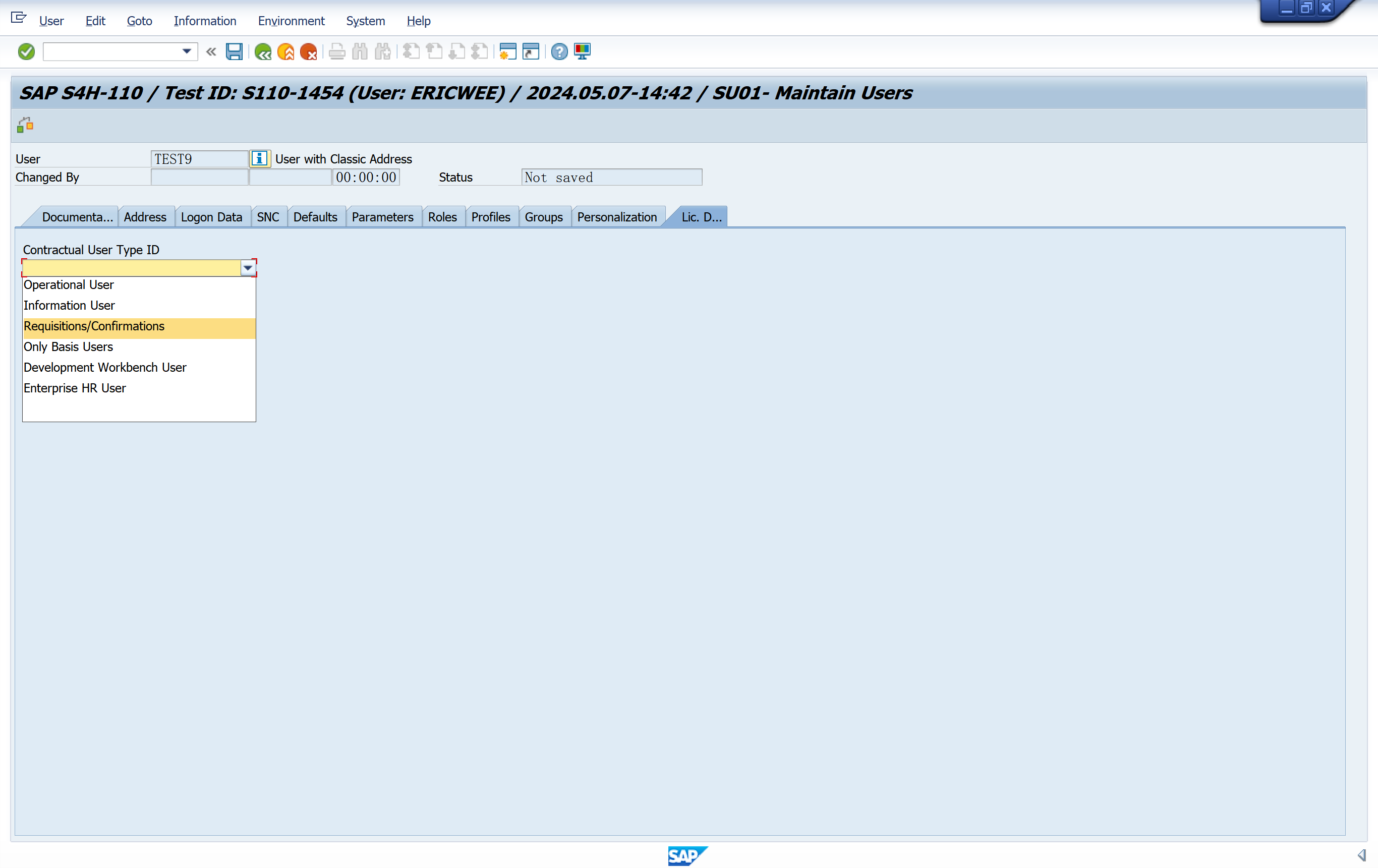
Task: Click the green Enter checkmark icon
Action: pyautogui.click(x=26, y=51)
